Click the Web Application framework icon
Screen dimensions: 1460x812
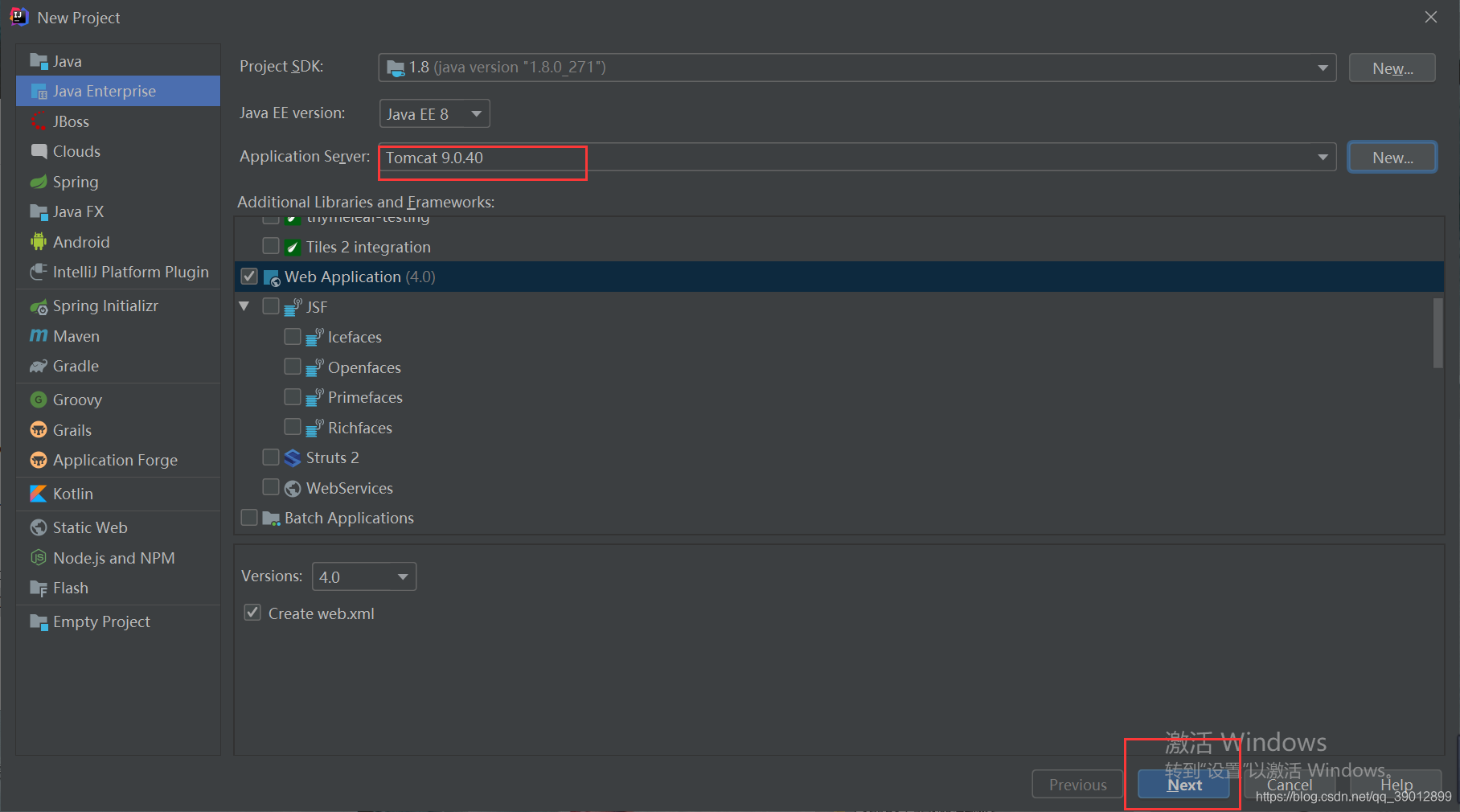click(x=272, y=277)
